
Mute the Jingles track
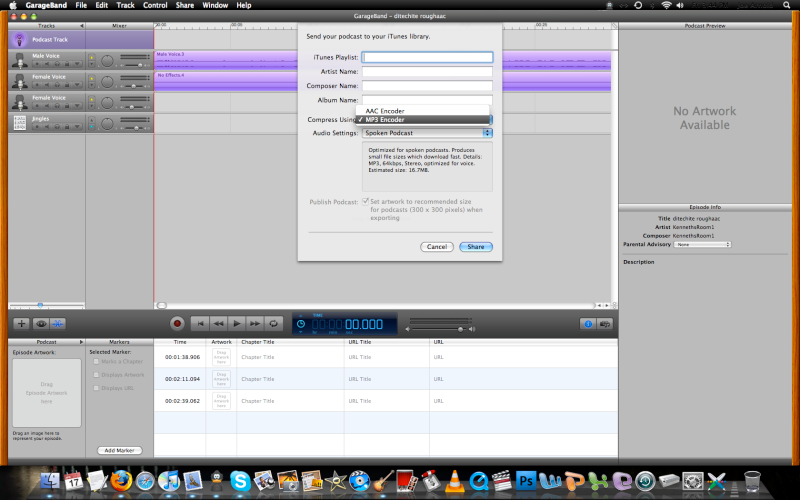click(x=47, y=127)
